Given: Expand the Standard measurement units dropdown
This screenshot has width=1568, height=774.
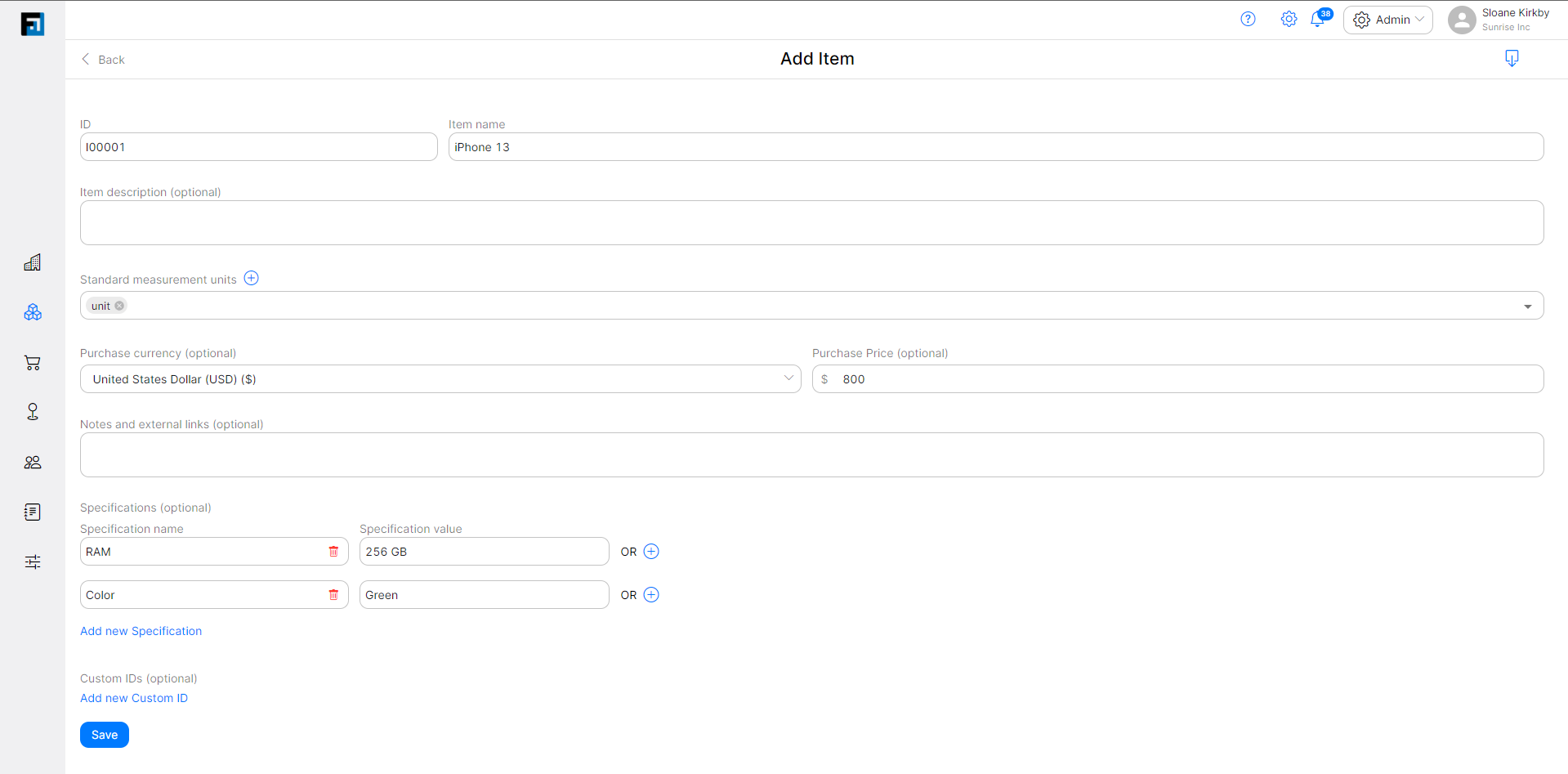Looking at the screenshot, I should point(1528,306).
